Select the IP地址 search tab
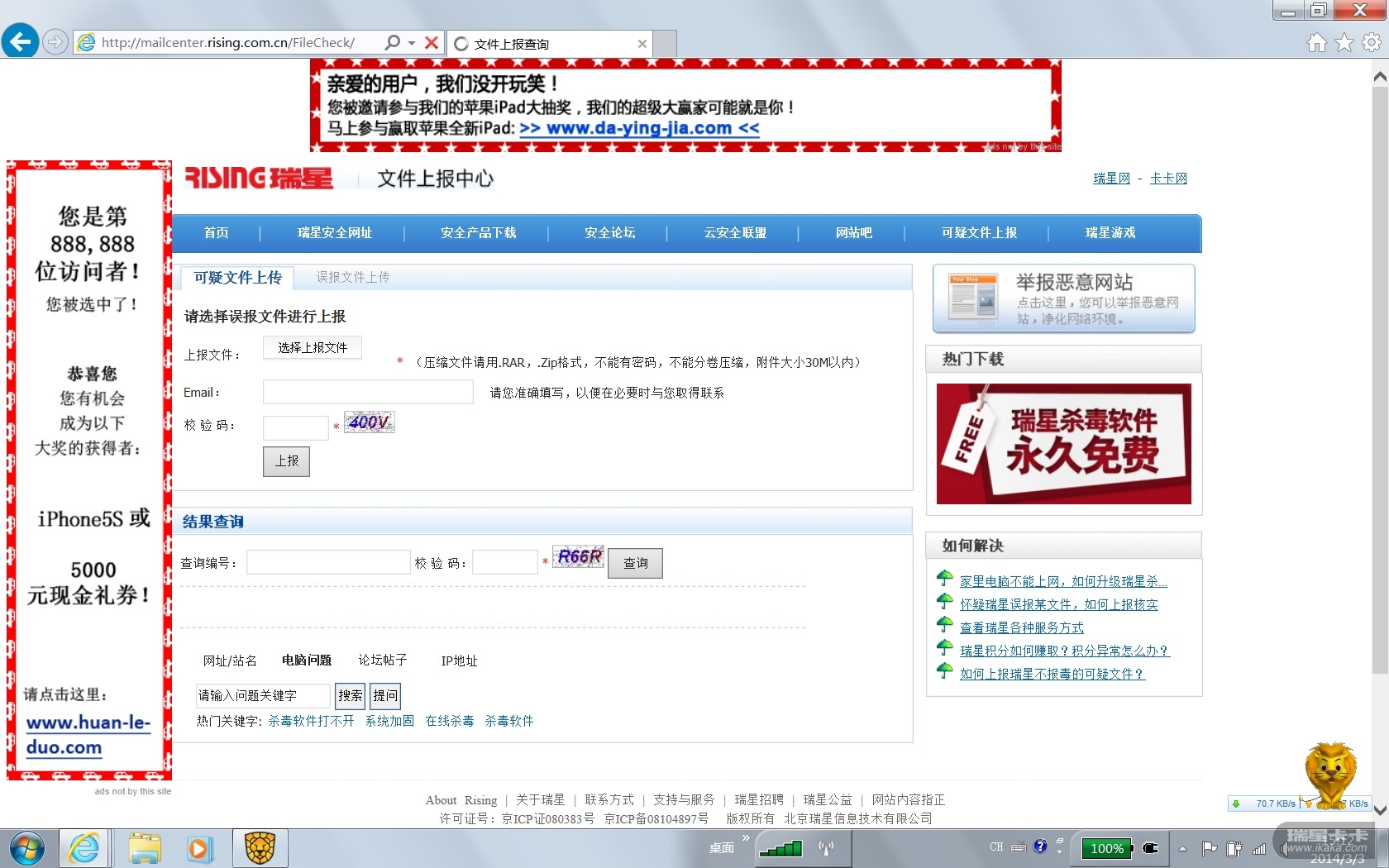Viewport: 1389px width, 868px height. [459, 661]
